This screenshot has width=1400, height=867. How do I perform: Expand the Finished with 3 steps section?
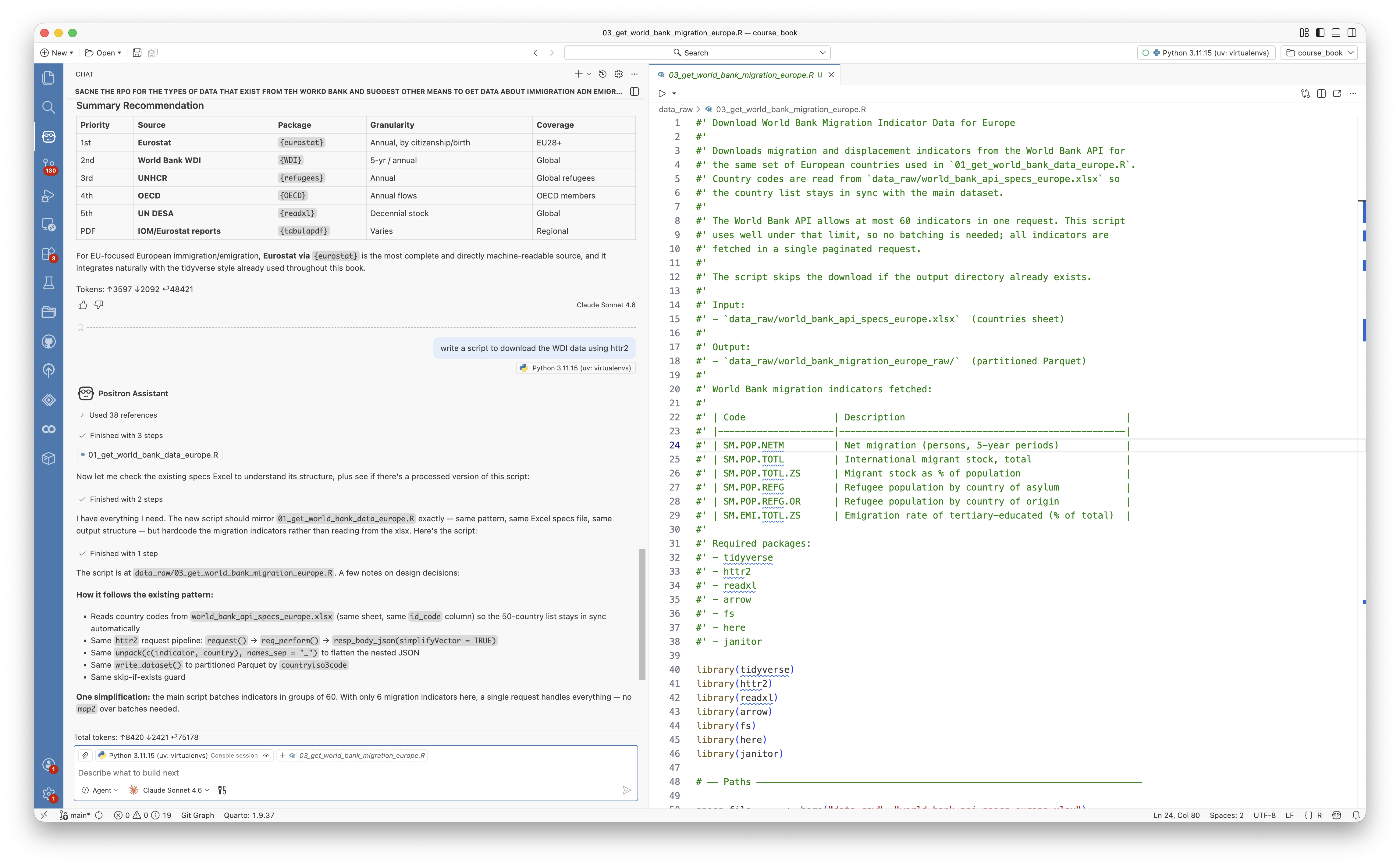tap(121, 436)
